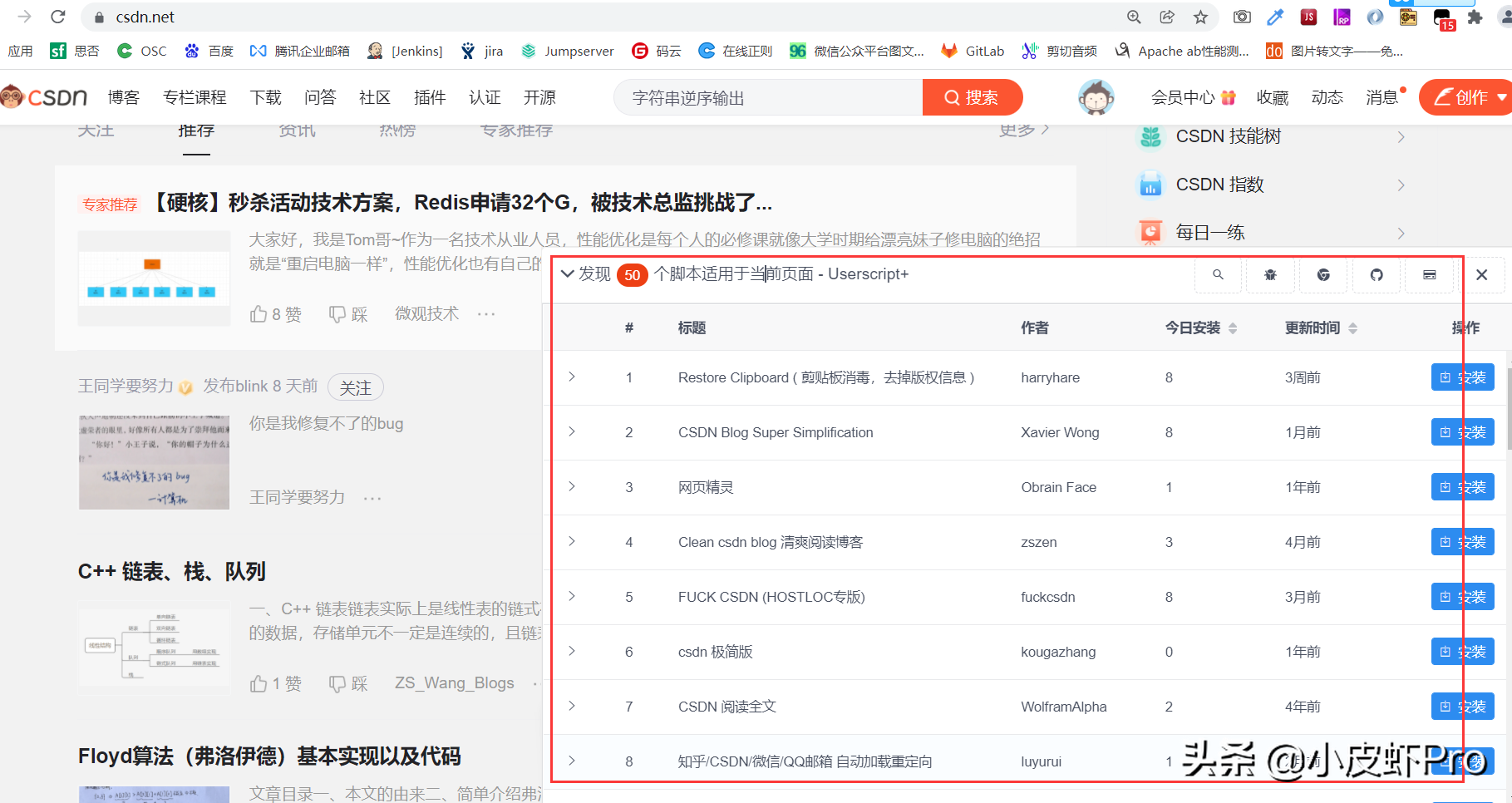Follow 王同学要努力 with 关注 button

(356, 387)
